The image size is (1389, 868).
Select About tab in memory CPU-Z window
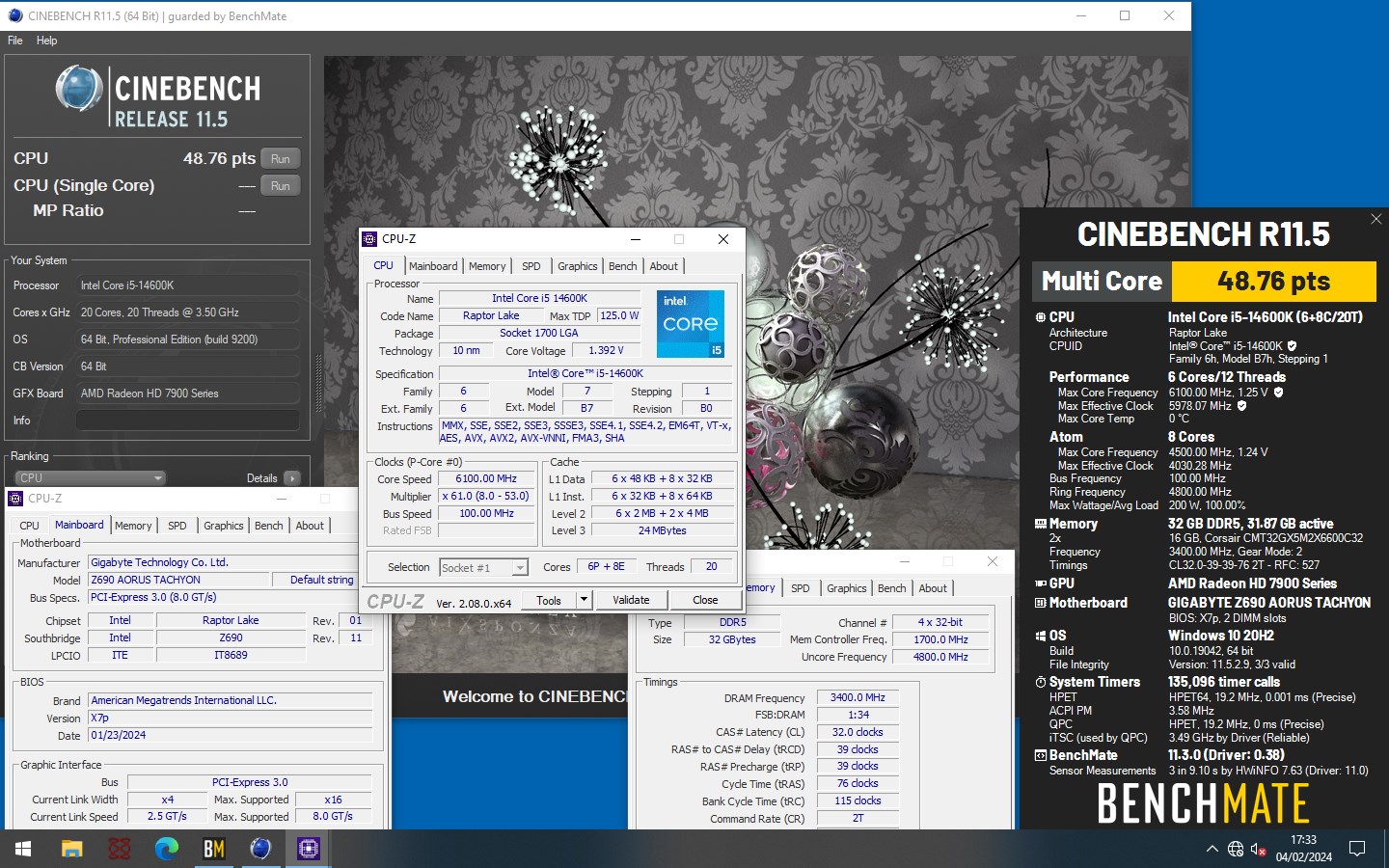click(x=933, y=588)
